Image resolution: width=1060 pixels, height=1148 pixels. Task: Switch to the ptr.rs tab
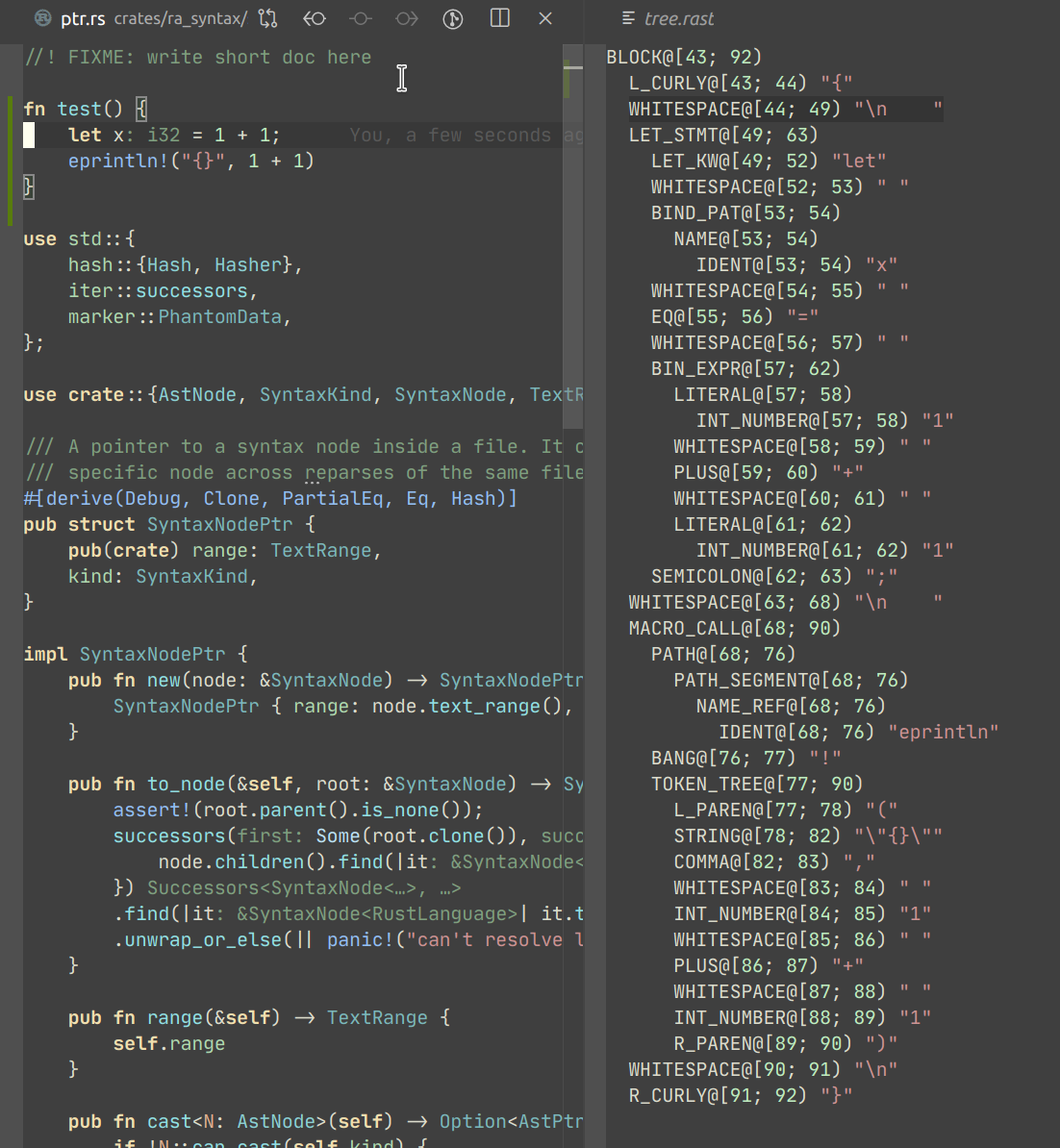[83, 18]
